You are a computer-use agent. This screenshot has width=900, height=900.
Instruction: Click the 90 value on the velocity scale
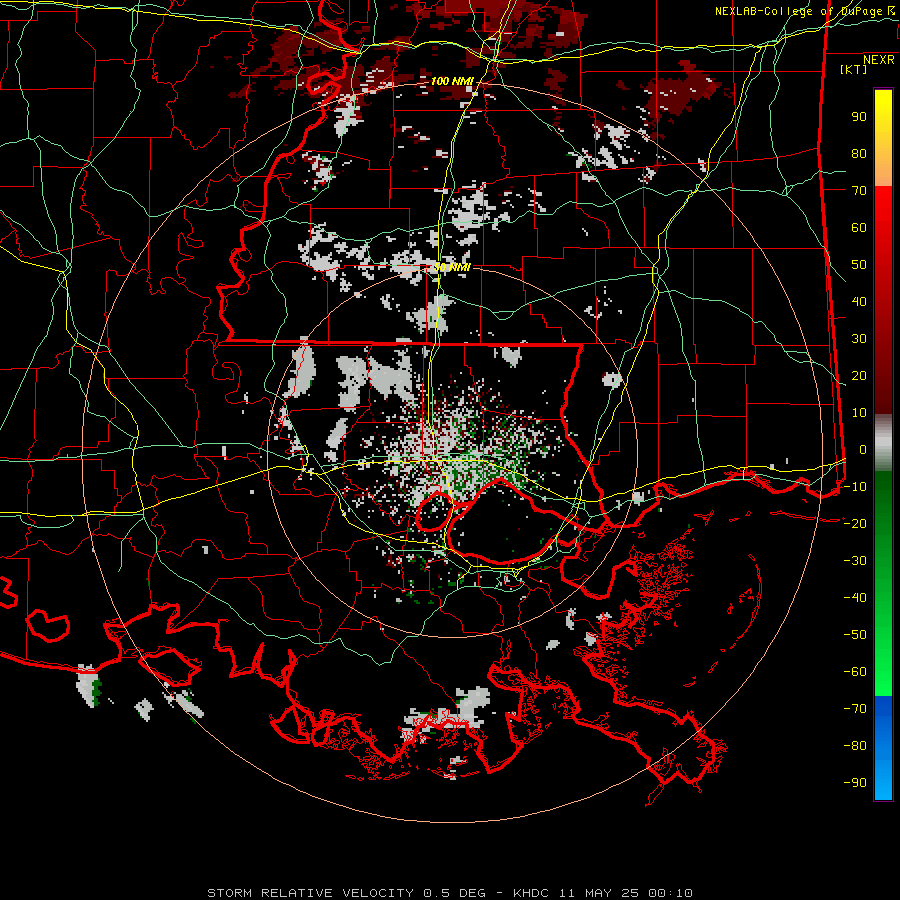859,117
